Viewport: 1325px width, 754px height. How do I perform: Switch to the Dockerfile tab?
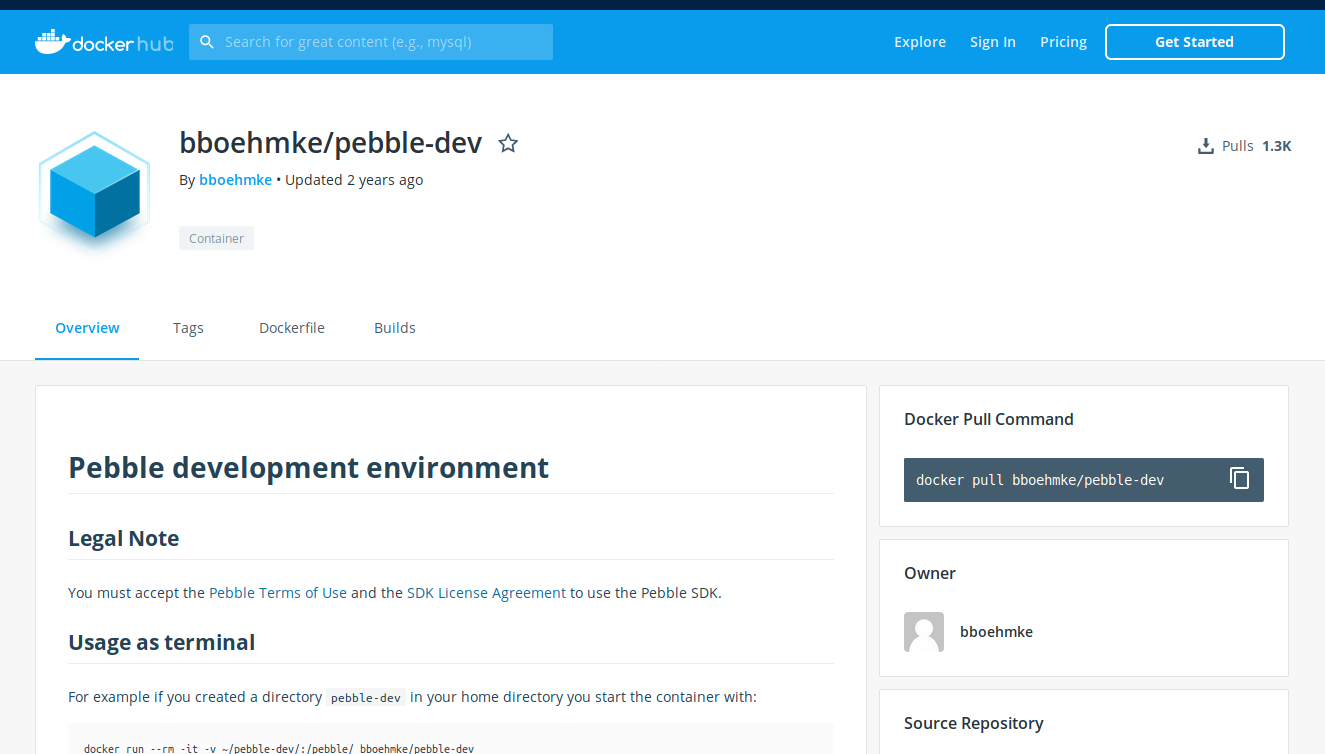coord(292,328)
